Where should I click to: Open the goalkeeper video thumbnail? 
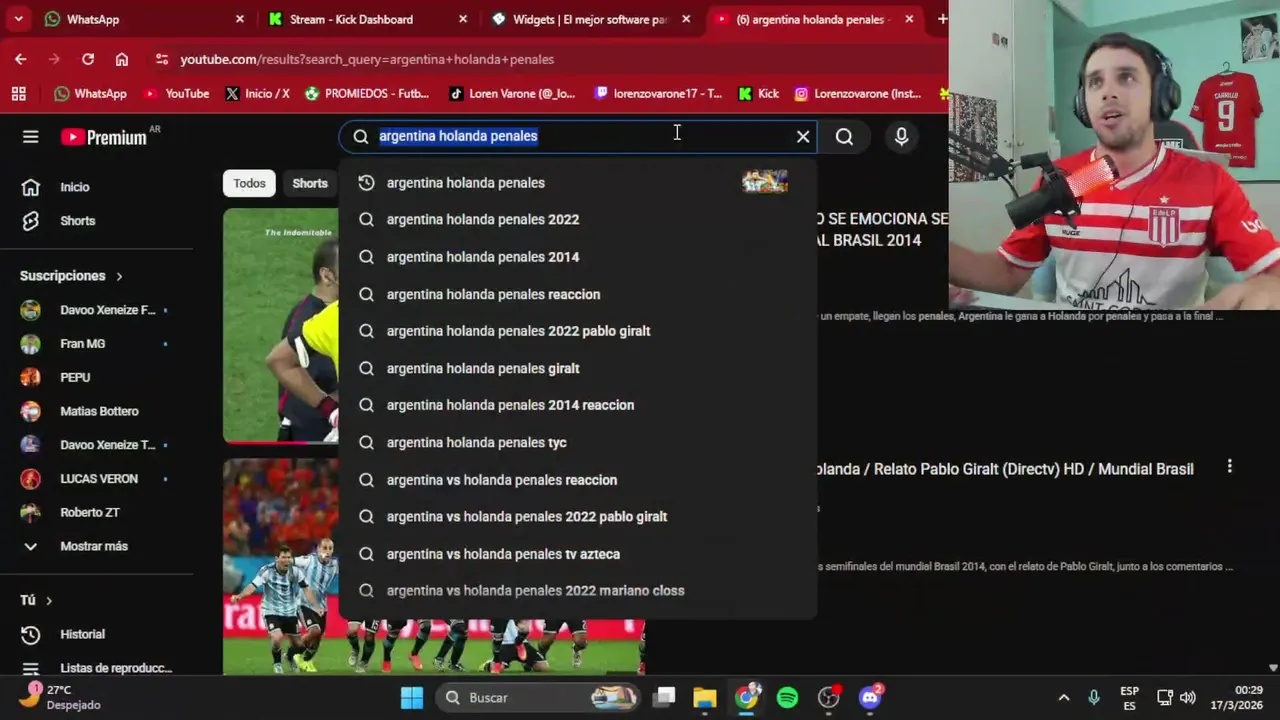click(281, 325)
